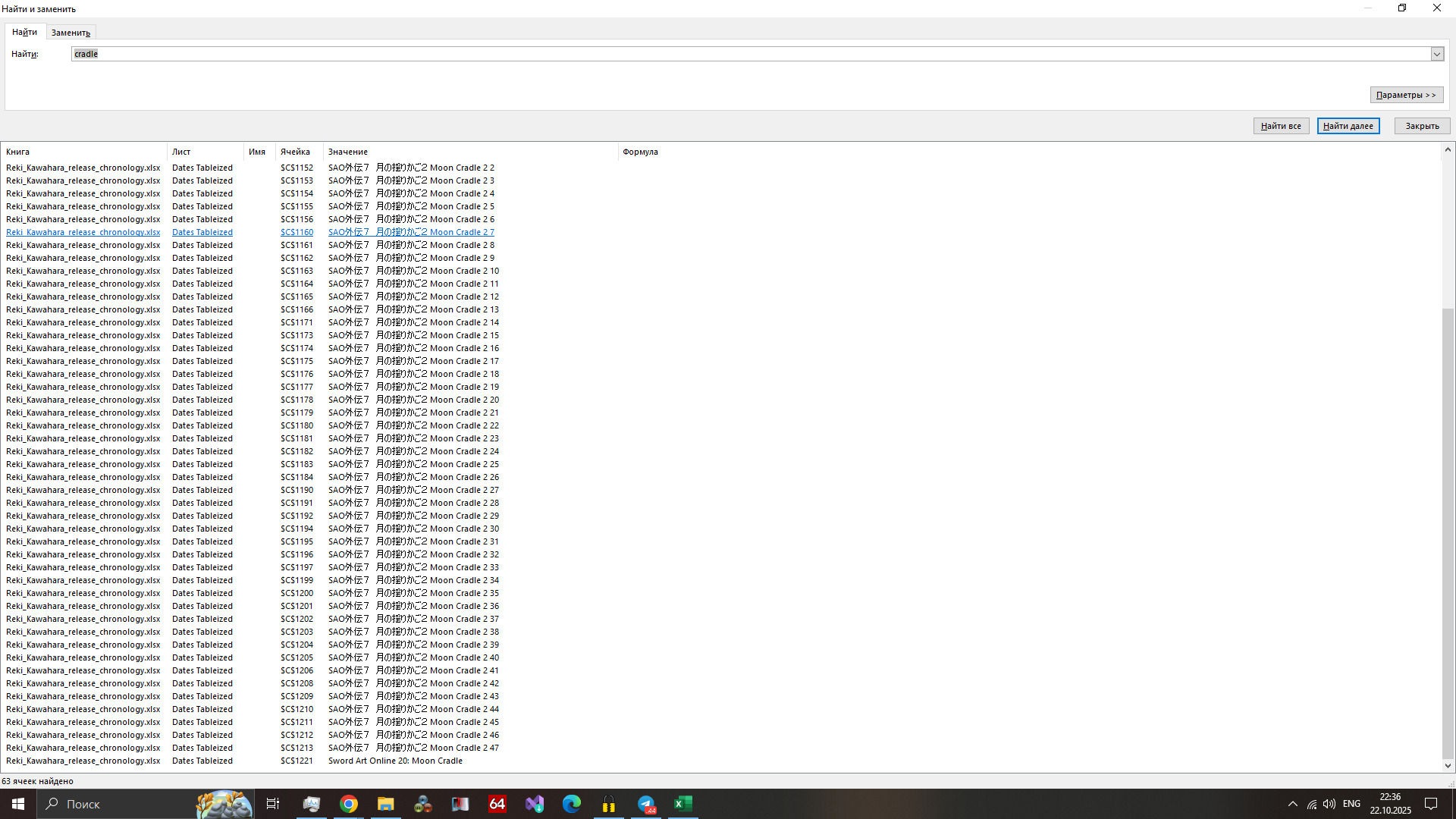Show hidden system tray icons chevron
The height and width of the screenshot is (819, 1456).
tap(1293, 804)
